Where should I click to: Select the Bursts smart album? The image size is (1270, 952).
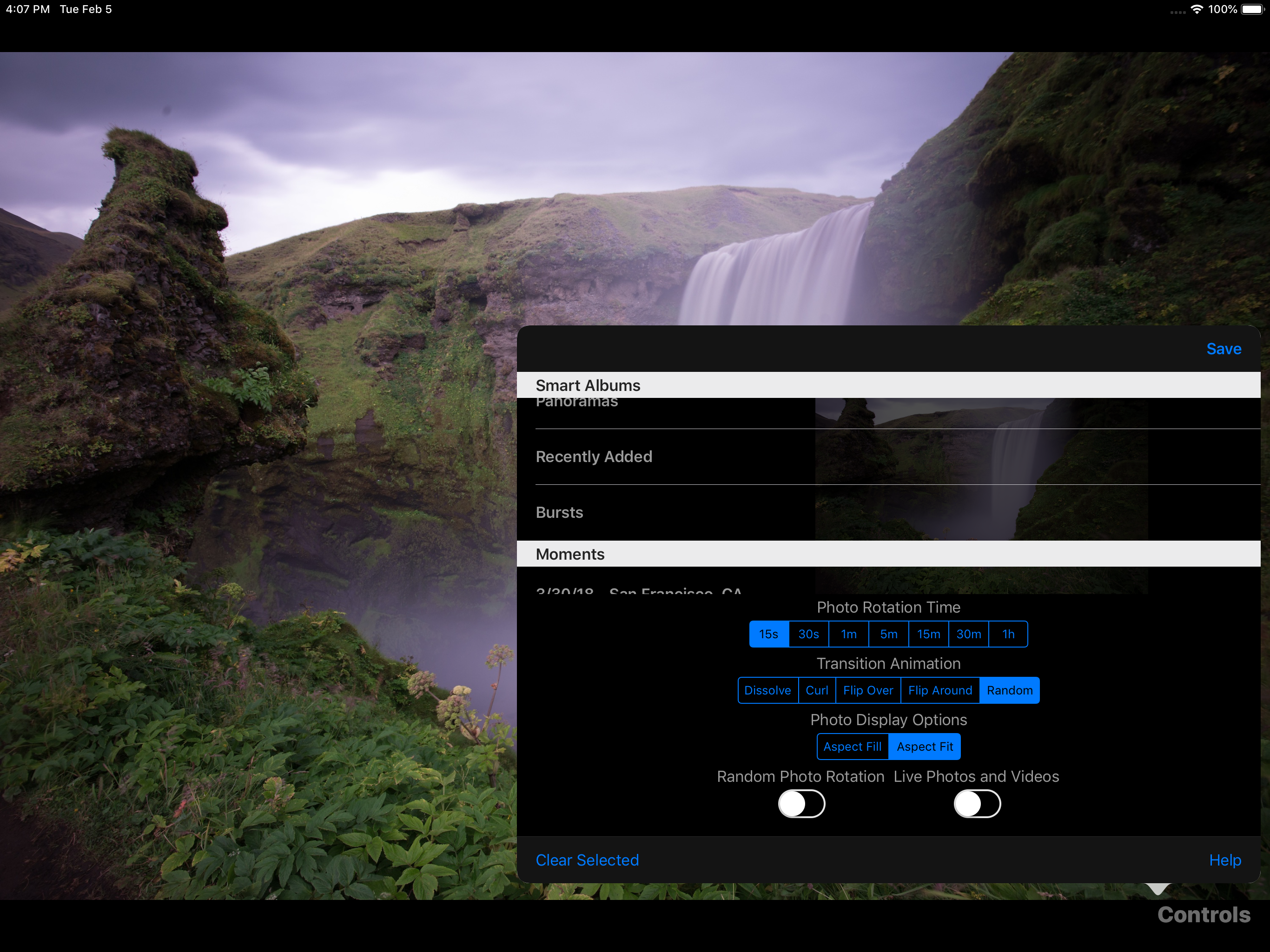(559, 512)
